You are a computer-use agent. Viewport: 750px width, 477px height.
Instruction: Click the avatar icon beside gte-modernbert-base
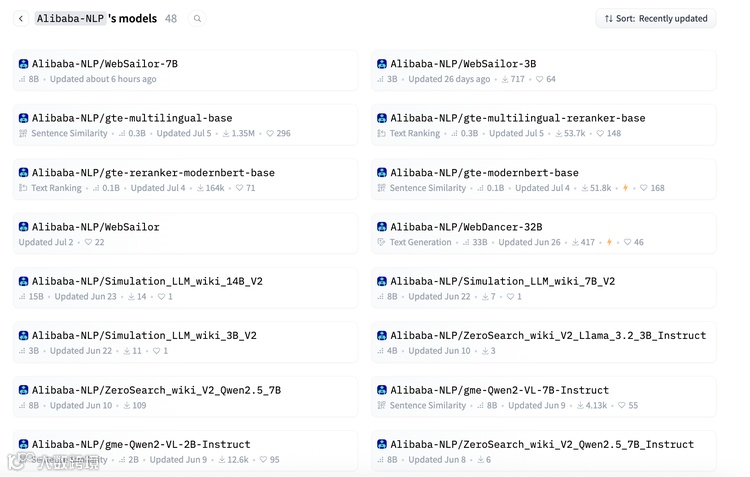[x=381, y=172]
